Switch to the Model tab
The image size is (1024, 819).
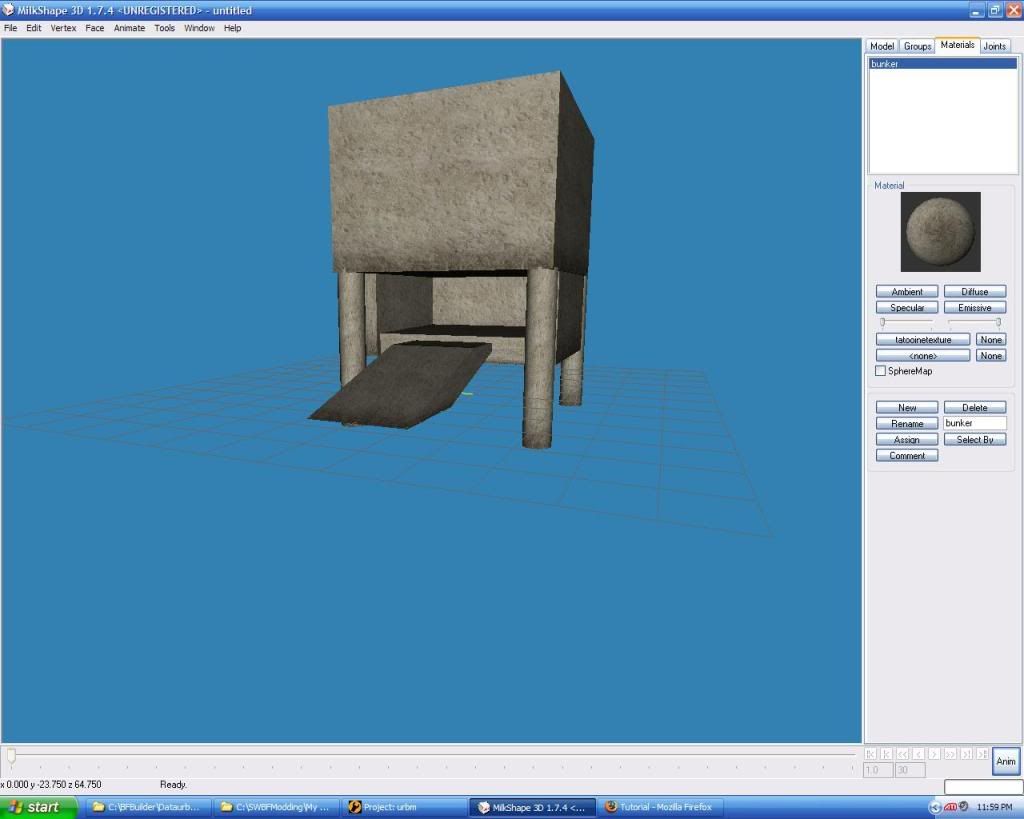click(x=882, y=46)
